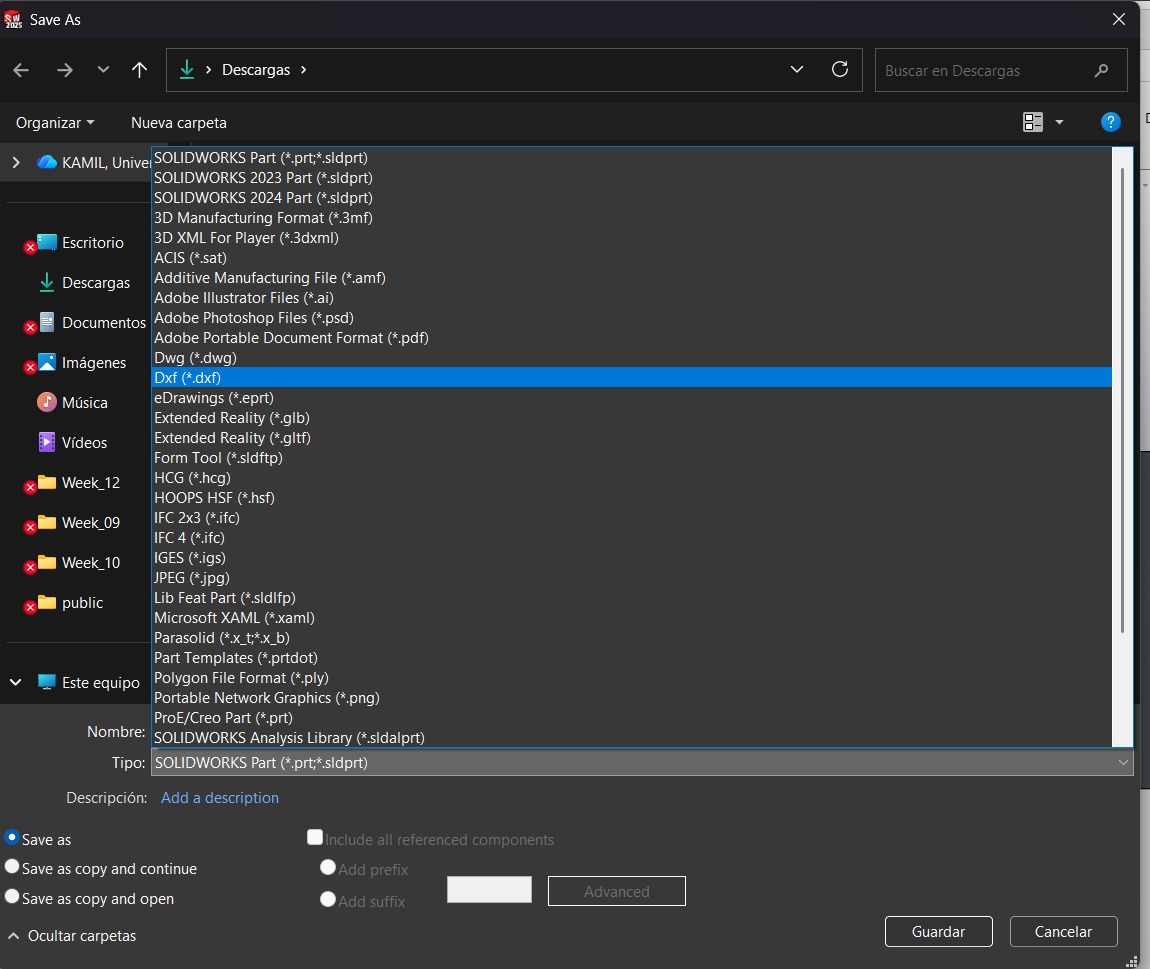Click Guardar to save the file
Image resolution: width=1150 pixels, height=969 pixels.
pyautogui.click(x=938, y=932)
